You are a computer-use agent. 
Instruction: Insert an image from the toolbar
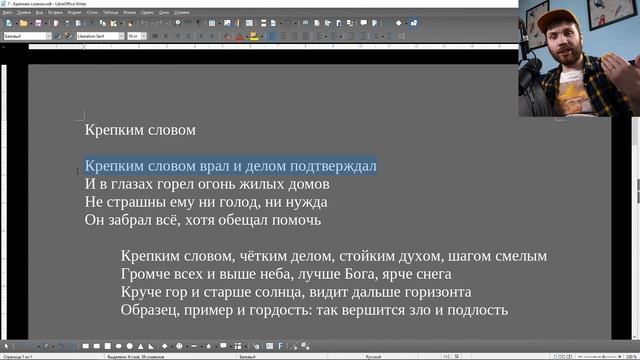coord(227,23)
